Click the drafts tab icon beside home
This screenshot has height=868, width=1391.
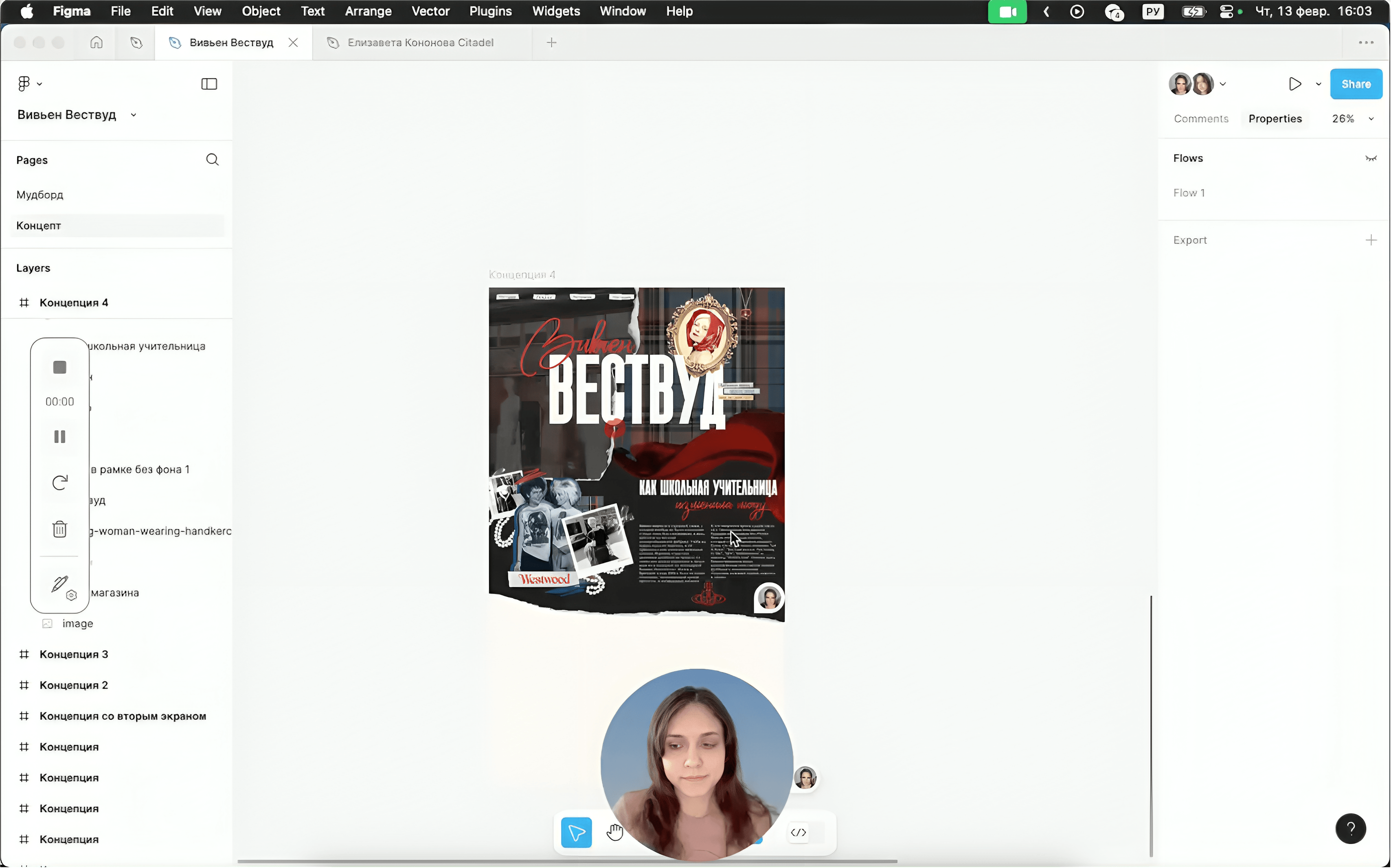(x=136, y=42)
